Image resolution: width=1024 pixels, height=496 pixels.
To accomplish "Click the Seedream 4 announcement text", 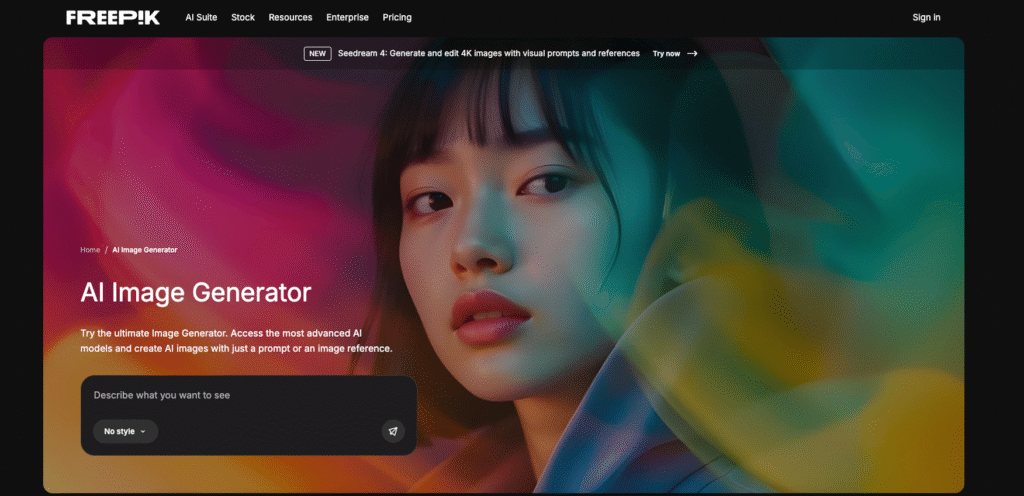I will (489, 54).
